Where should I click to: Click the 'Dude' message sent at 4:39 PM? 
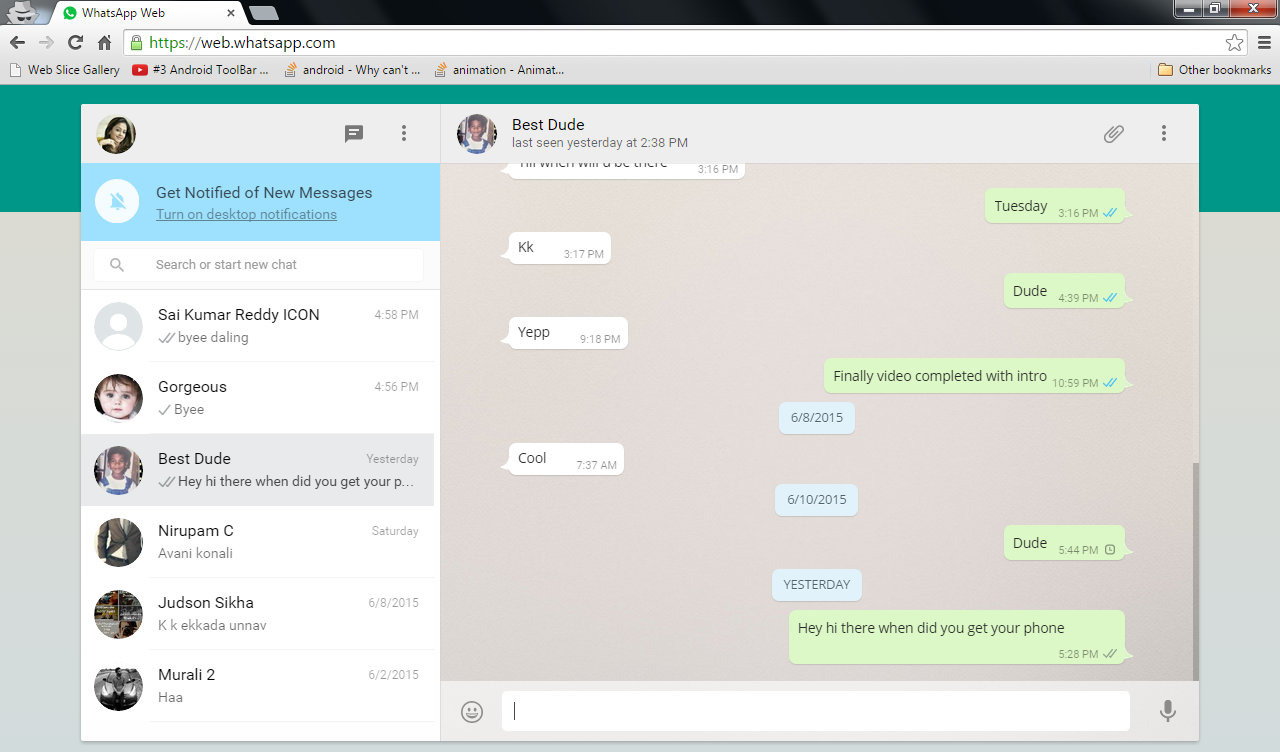pos(1064,291)
